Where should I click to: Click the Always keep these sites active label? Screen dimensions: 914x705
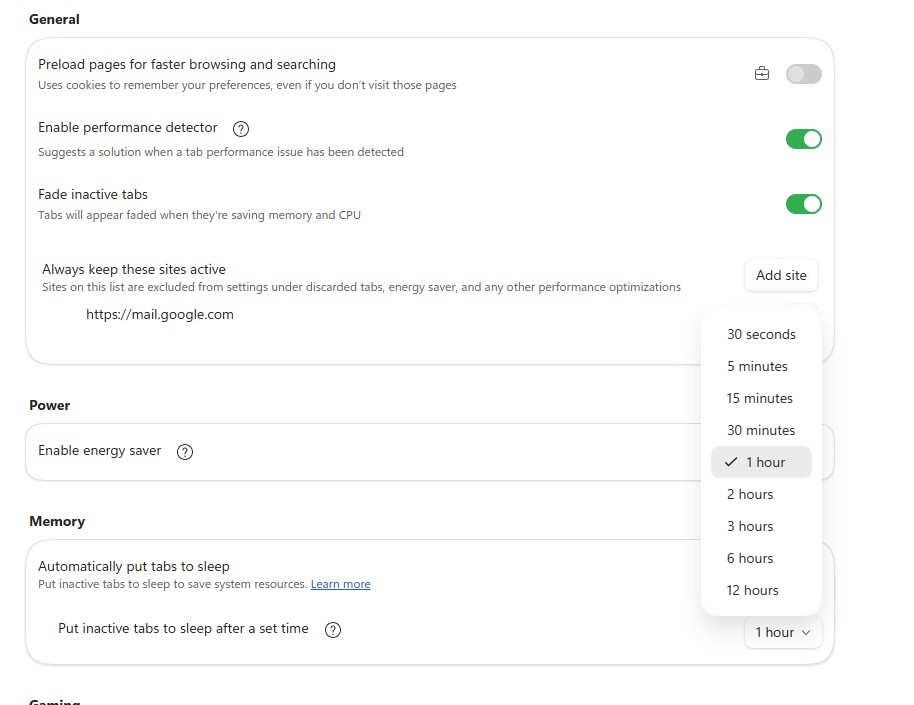click(x=133, y=269)
